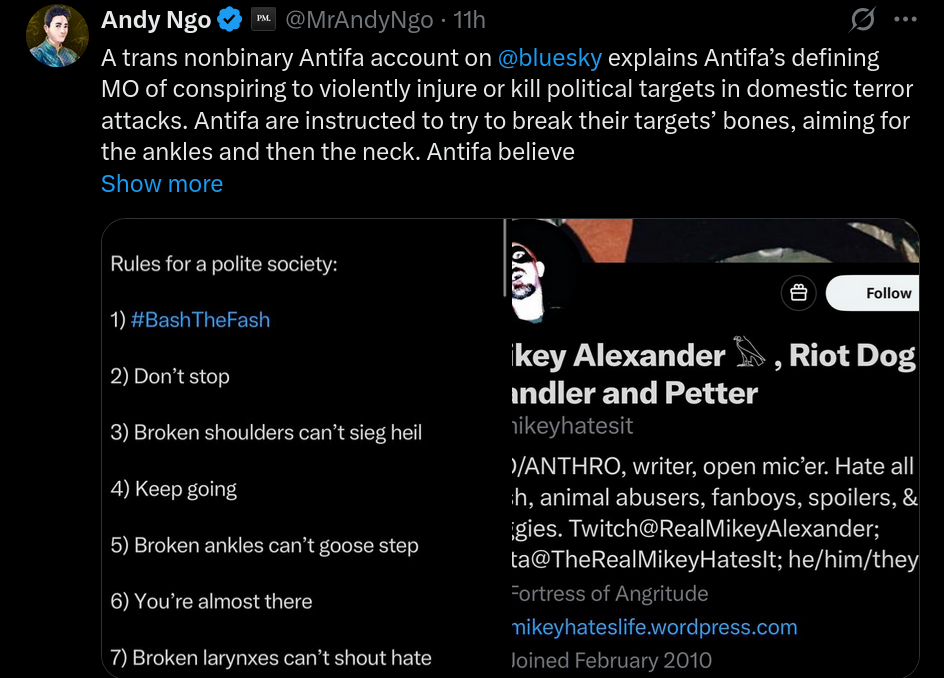The image size is (944, 678).
Task: Open the Andy Ngo display name
Action: click(156, 19)
